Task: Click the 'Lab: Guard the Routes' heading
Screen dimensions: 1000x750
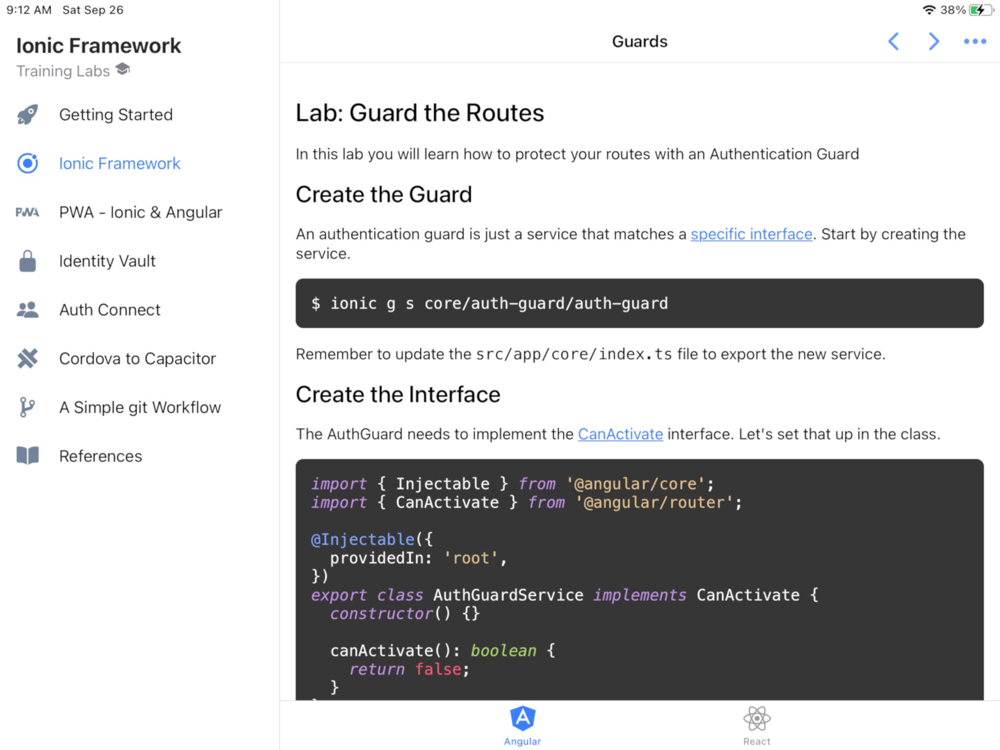Action: 420,113
